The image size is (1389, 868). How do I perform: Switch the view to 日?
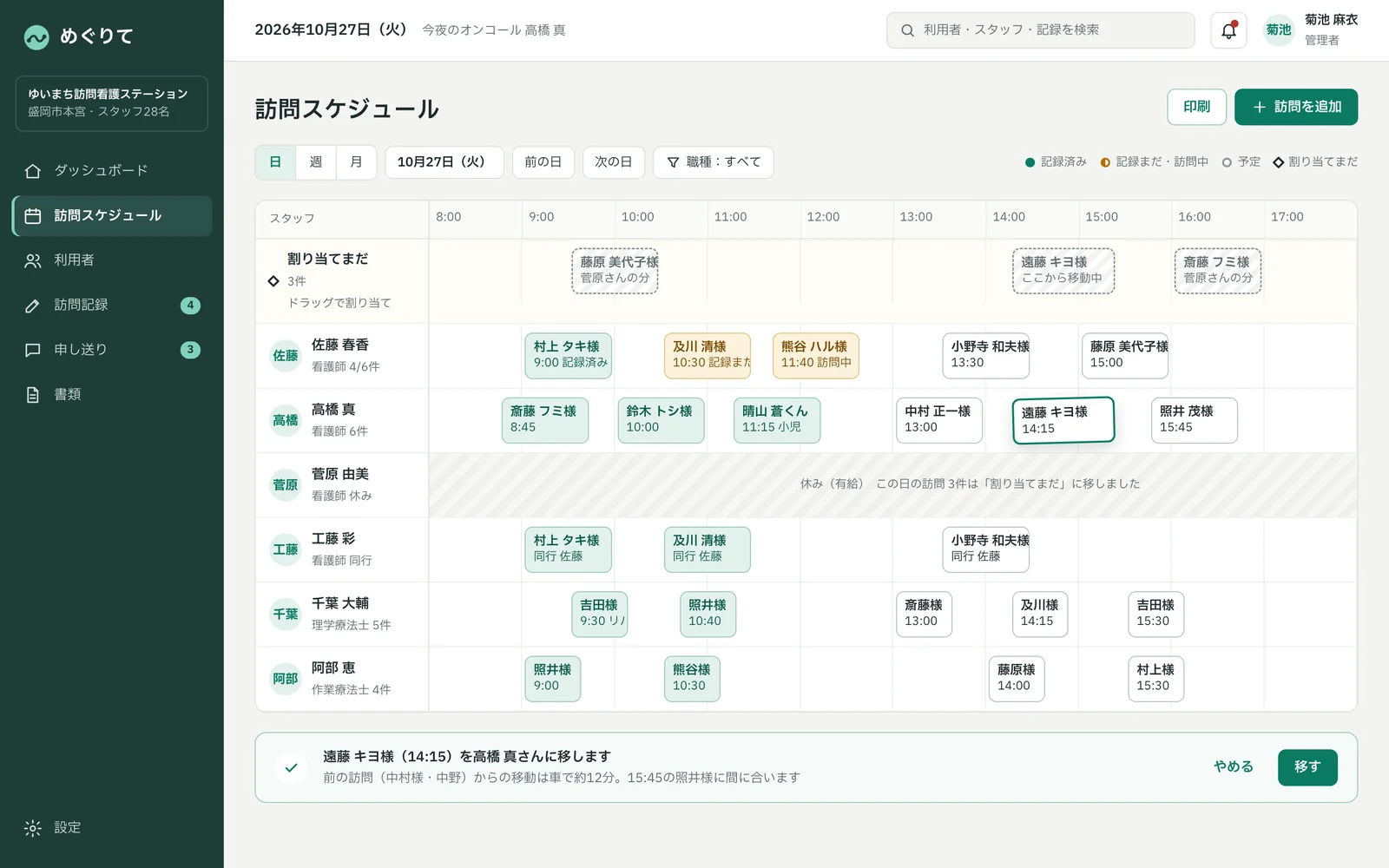point(275,162)
